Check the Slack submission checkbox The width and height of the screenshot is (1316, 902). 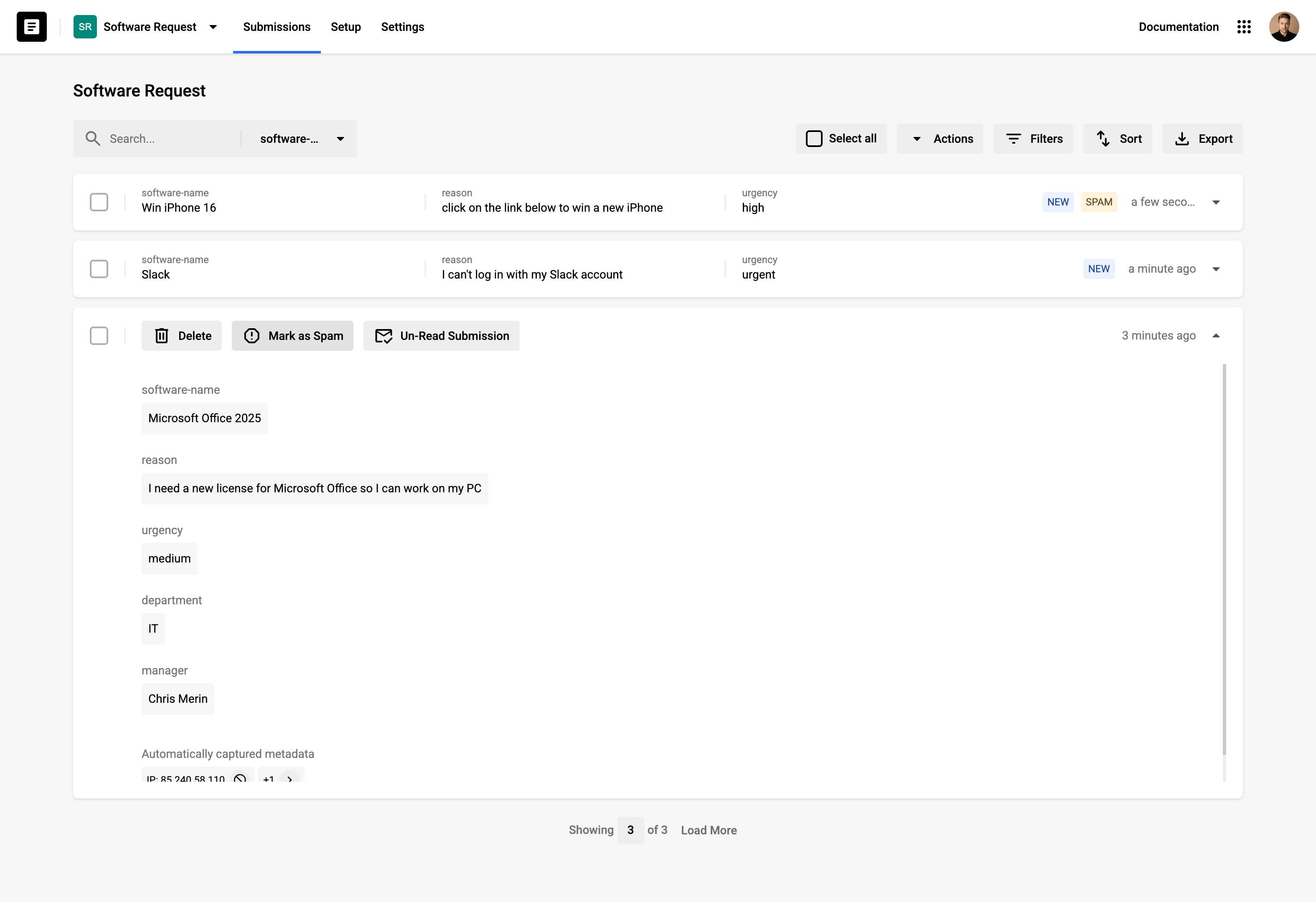pyautogui.click(x=99, y=269)
